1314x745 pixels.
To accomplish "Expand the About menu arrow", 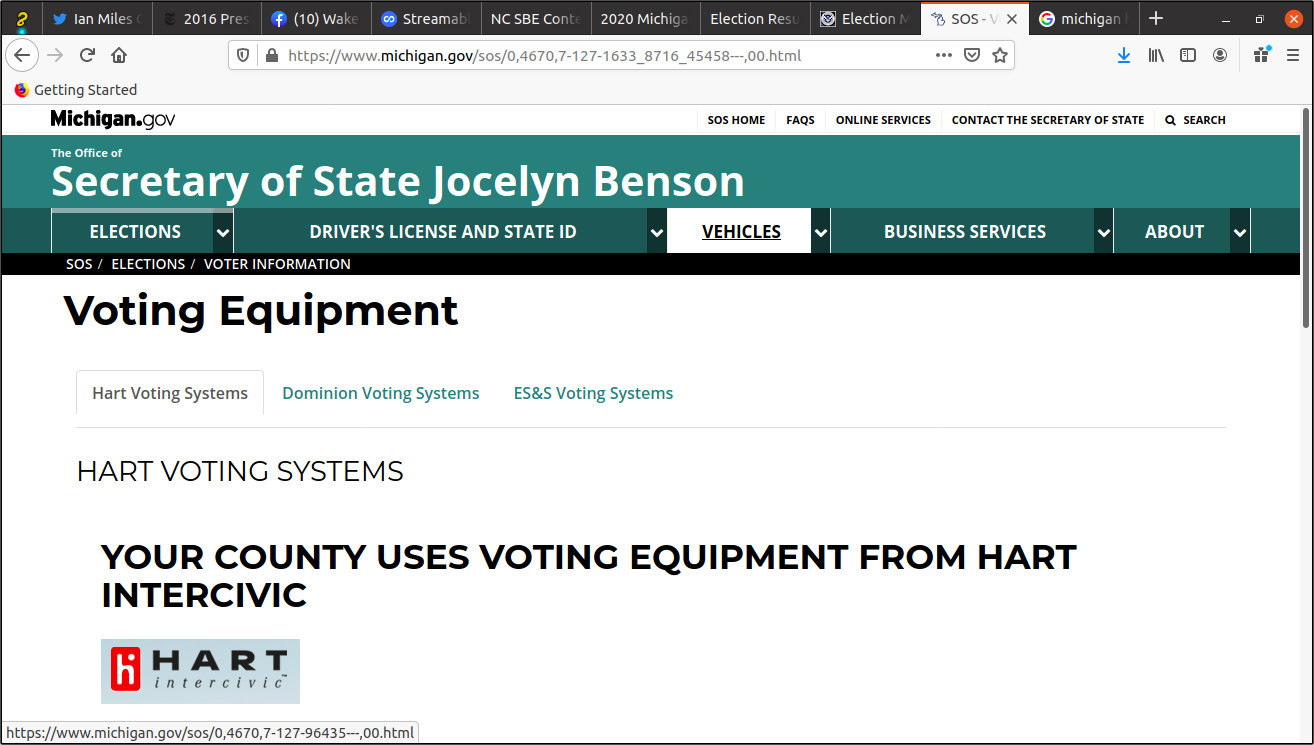I will (1240, 232).
